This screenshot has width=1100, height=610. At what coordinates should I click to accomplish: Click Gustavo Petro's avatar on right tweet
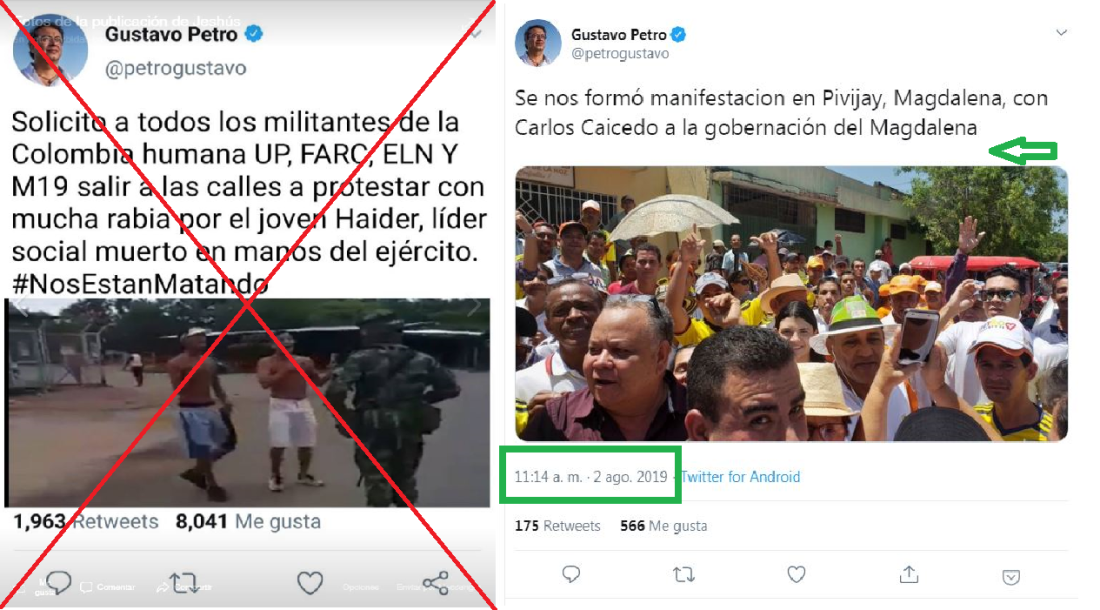pos(538,43)
